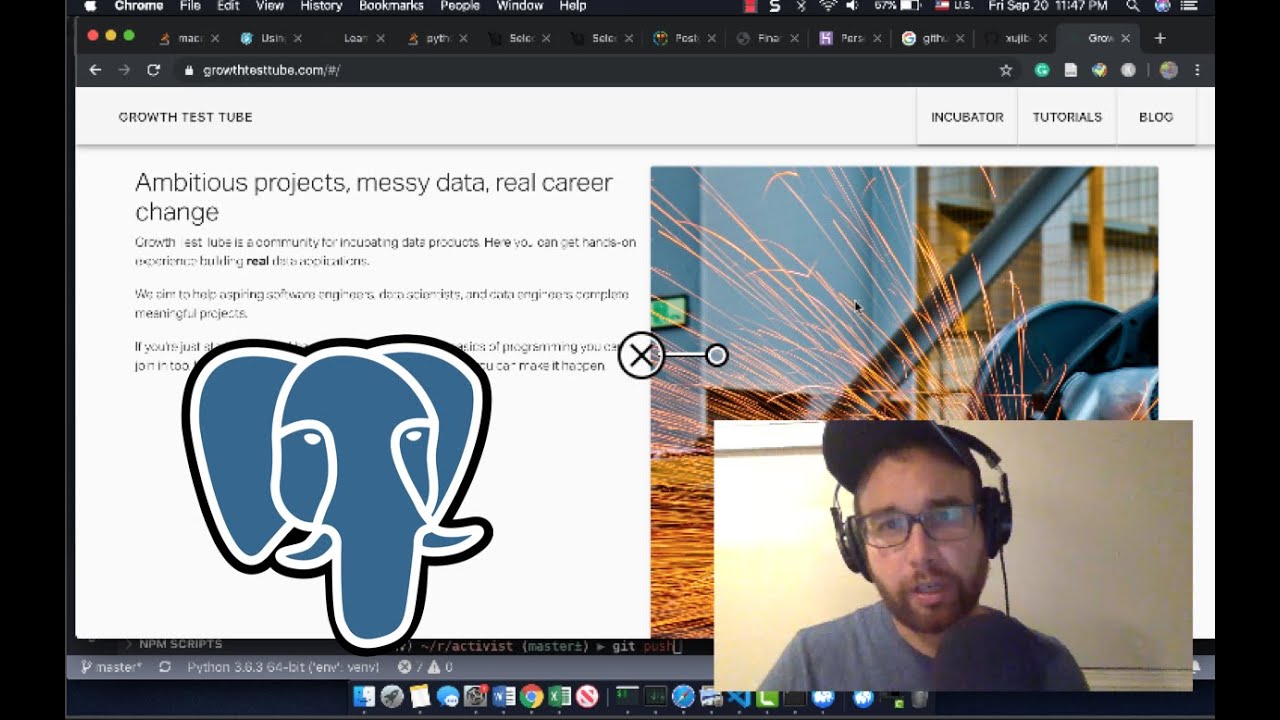Click the errors and warnings counter
The width and height of the screenshot is (1280, 720).
click(x=426, y=667)
